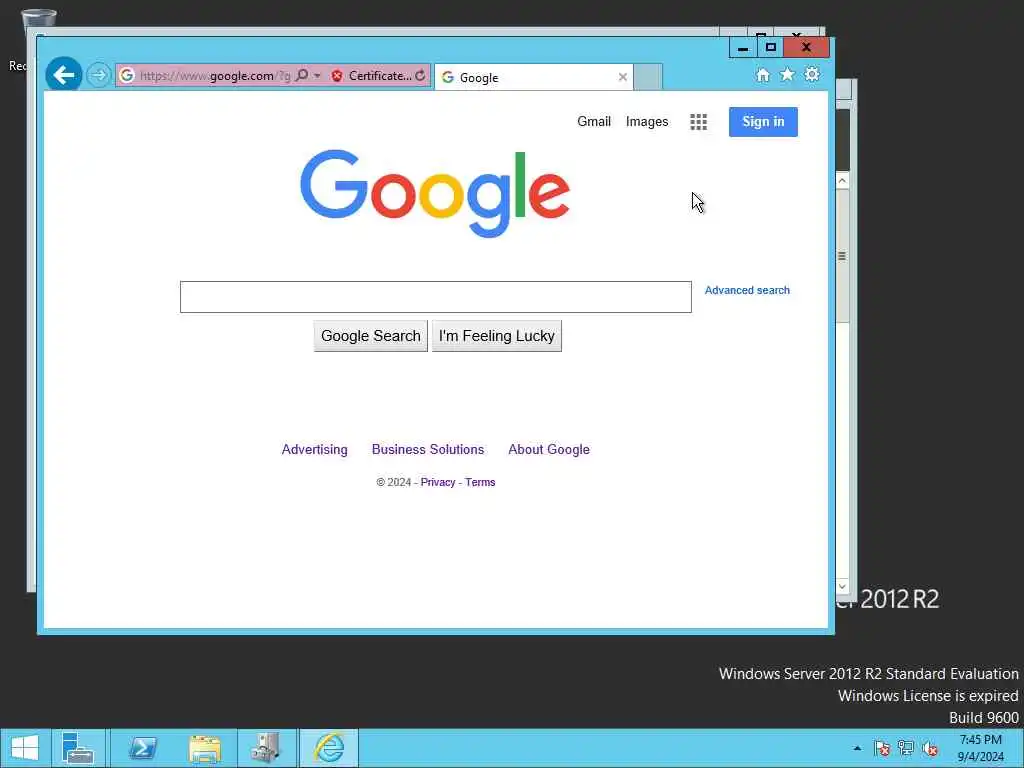The image size is (1024, 768).
Task: Close the Internet Explorer window
Action: tap(807, 47)
